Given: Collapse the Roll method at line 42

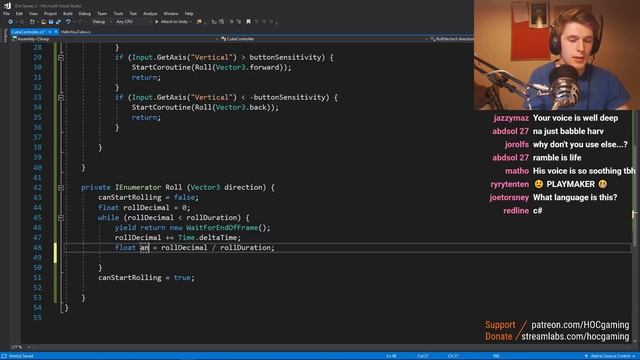Looking at the screenshot, I should tap(61, 188).
